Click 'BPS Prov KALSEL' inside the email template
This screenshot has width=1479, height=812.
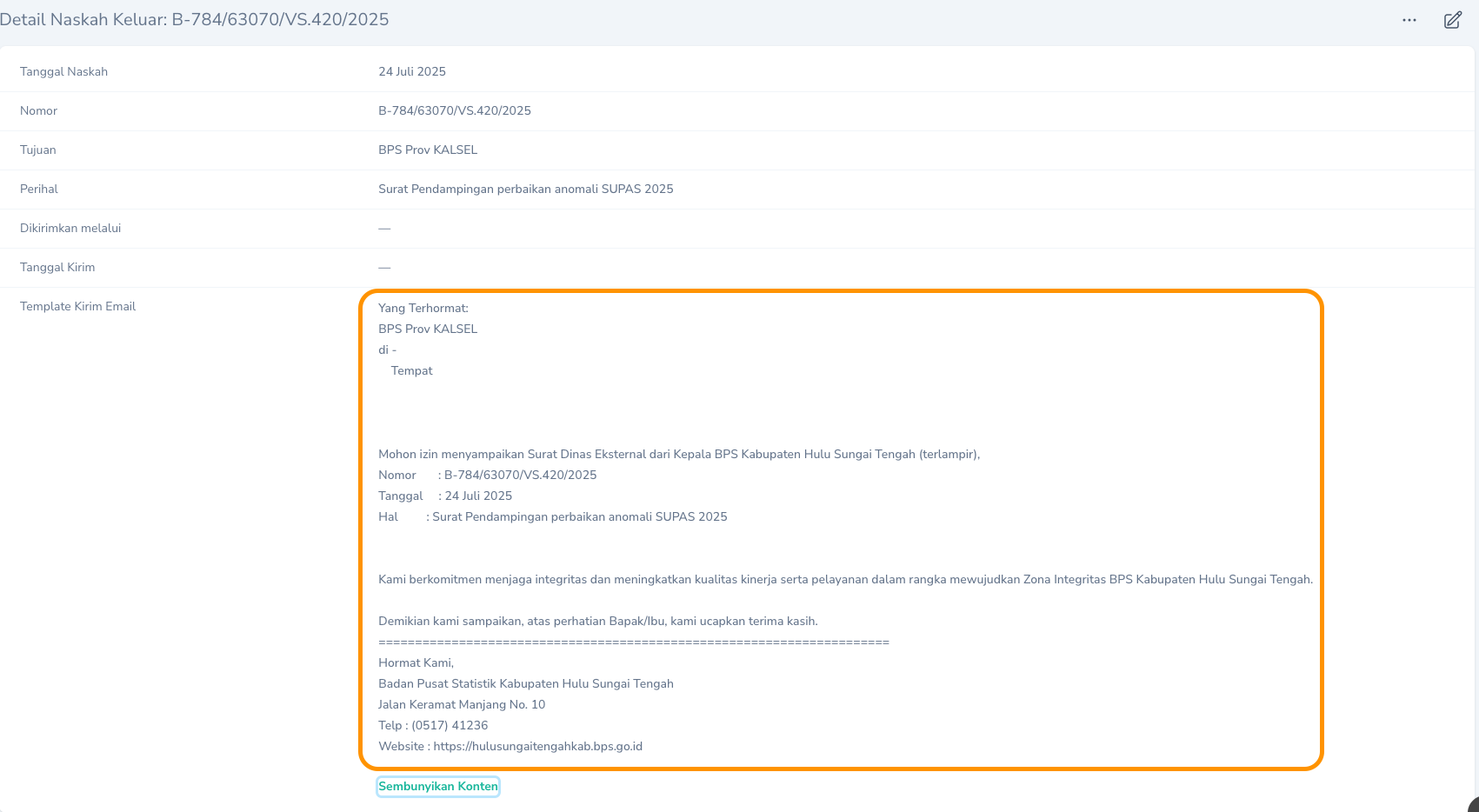(428, 329)
